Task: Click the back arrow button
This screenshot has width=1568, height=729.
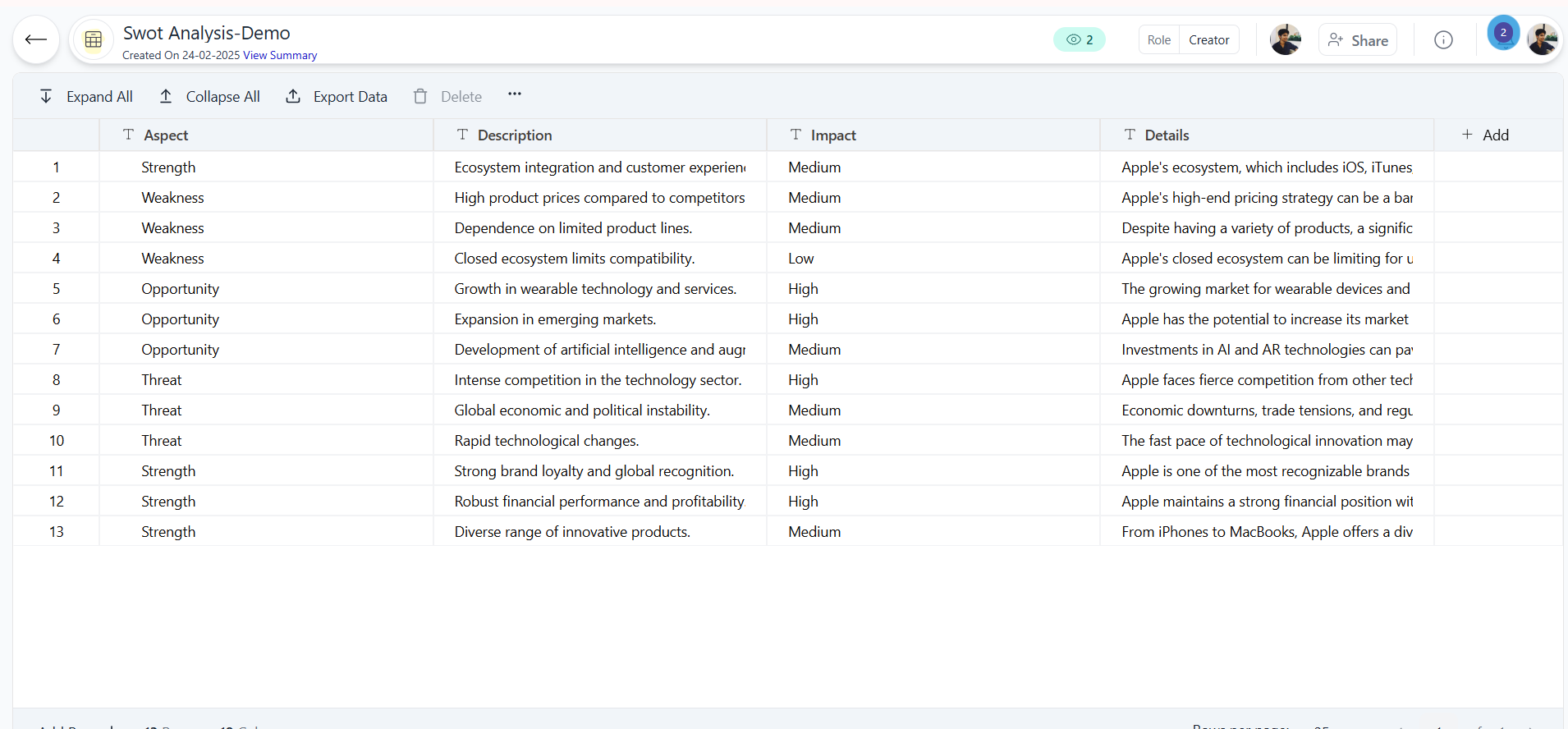Action: [36, 39]
